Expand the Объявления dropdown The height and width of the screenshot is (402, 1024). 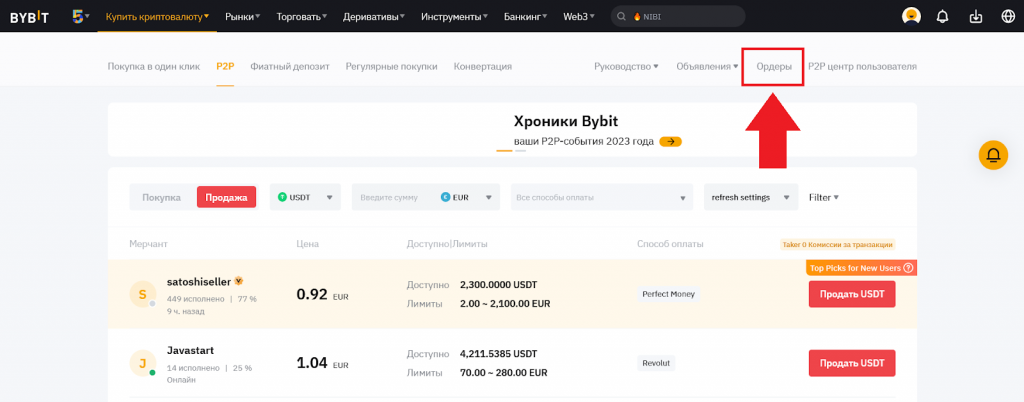(x=707, y=67)
